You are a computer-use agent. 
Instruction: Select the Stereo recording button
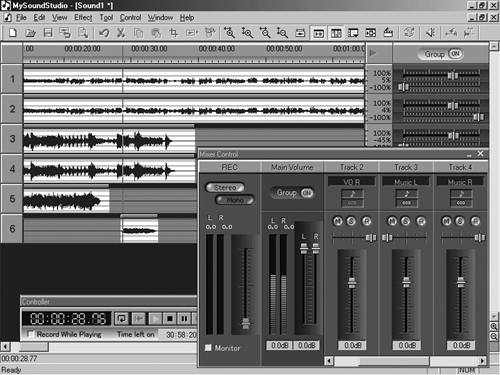click(x=225, y=187)
